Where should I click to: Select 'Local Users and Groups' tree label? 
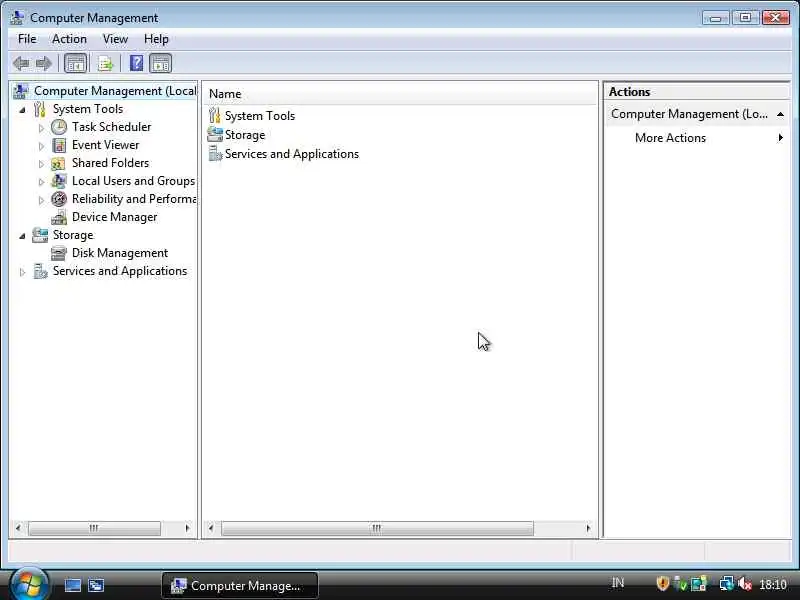click(133, 181)
